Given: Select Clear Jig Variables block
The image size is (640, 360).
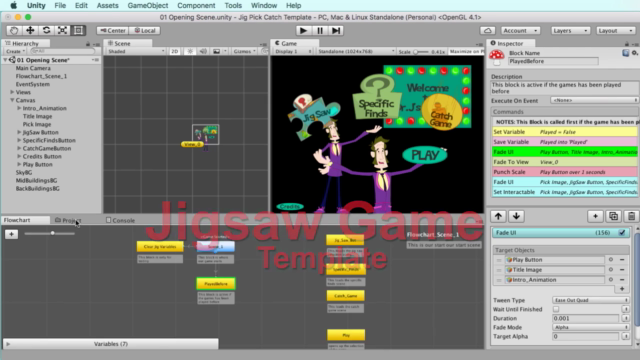Looking at the screenshot, I should [160, 247].
